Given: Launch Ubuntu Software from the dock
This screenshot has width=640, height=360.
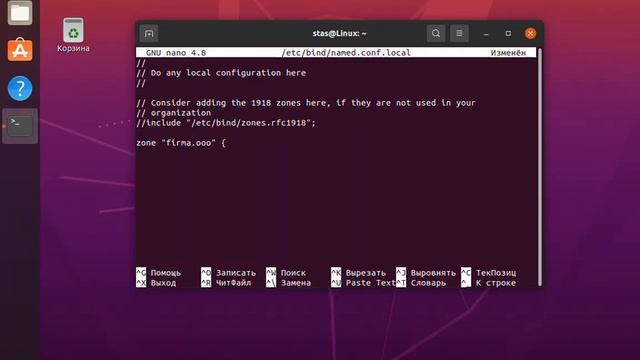Looking at the screenshot, I should [x=20, y=50].
